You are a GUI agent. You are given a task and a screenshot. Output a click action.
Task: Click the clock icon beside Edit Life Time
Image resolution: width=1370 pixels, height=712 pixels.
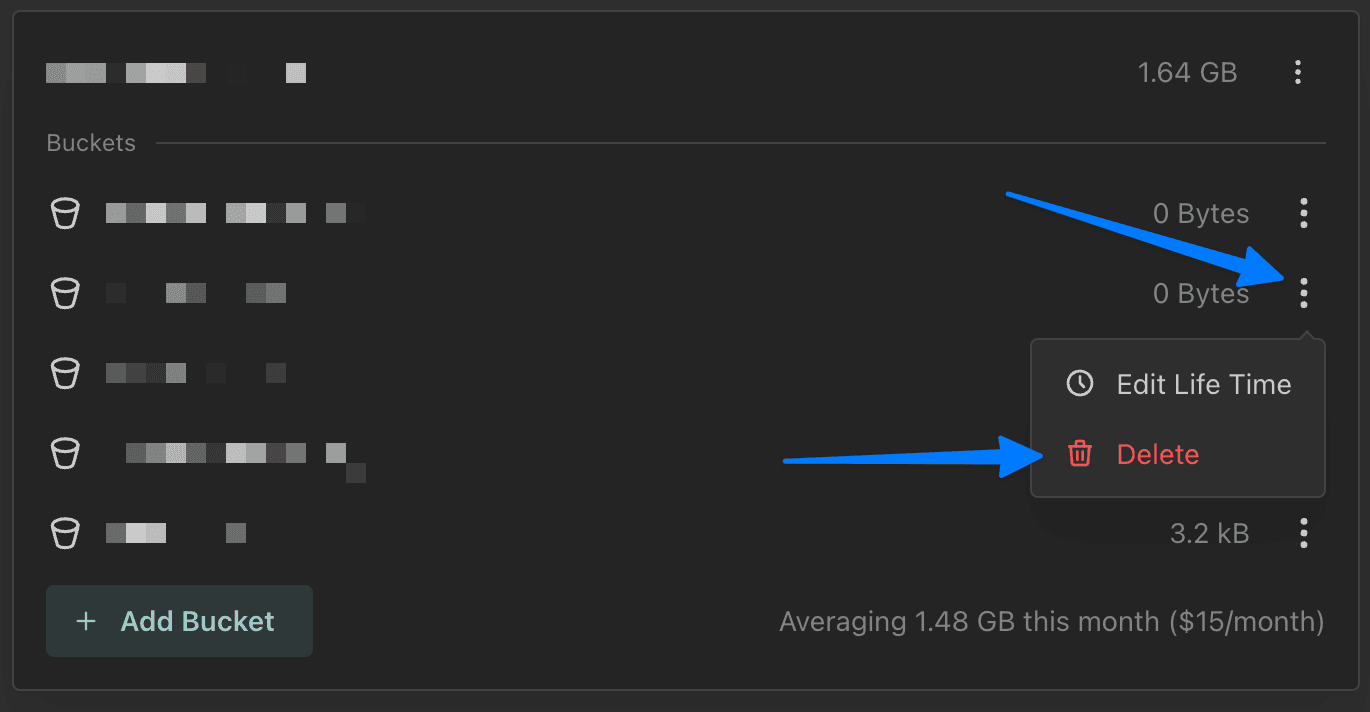(x=1080, y=384)
